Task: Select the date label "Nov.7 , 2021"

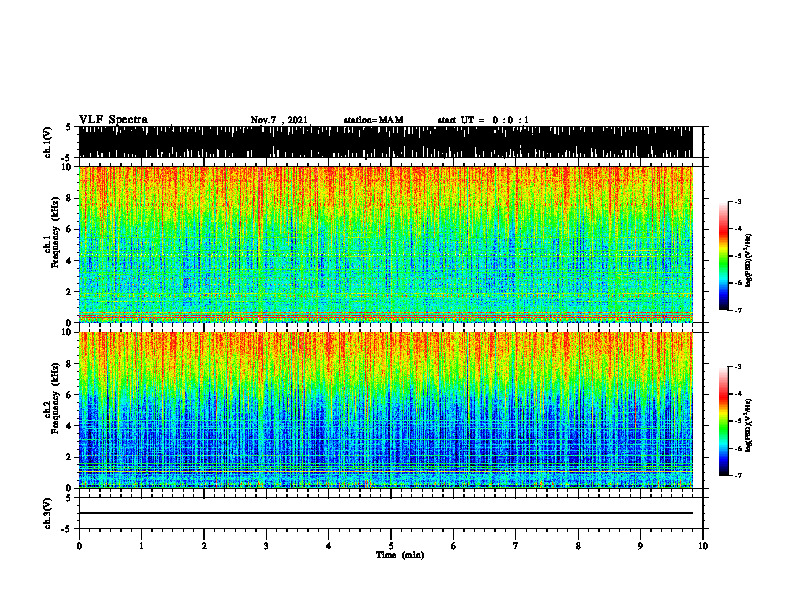Action: point(279,120)
